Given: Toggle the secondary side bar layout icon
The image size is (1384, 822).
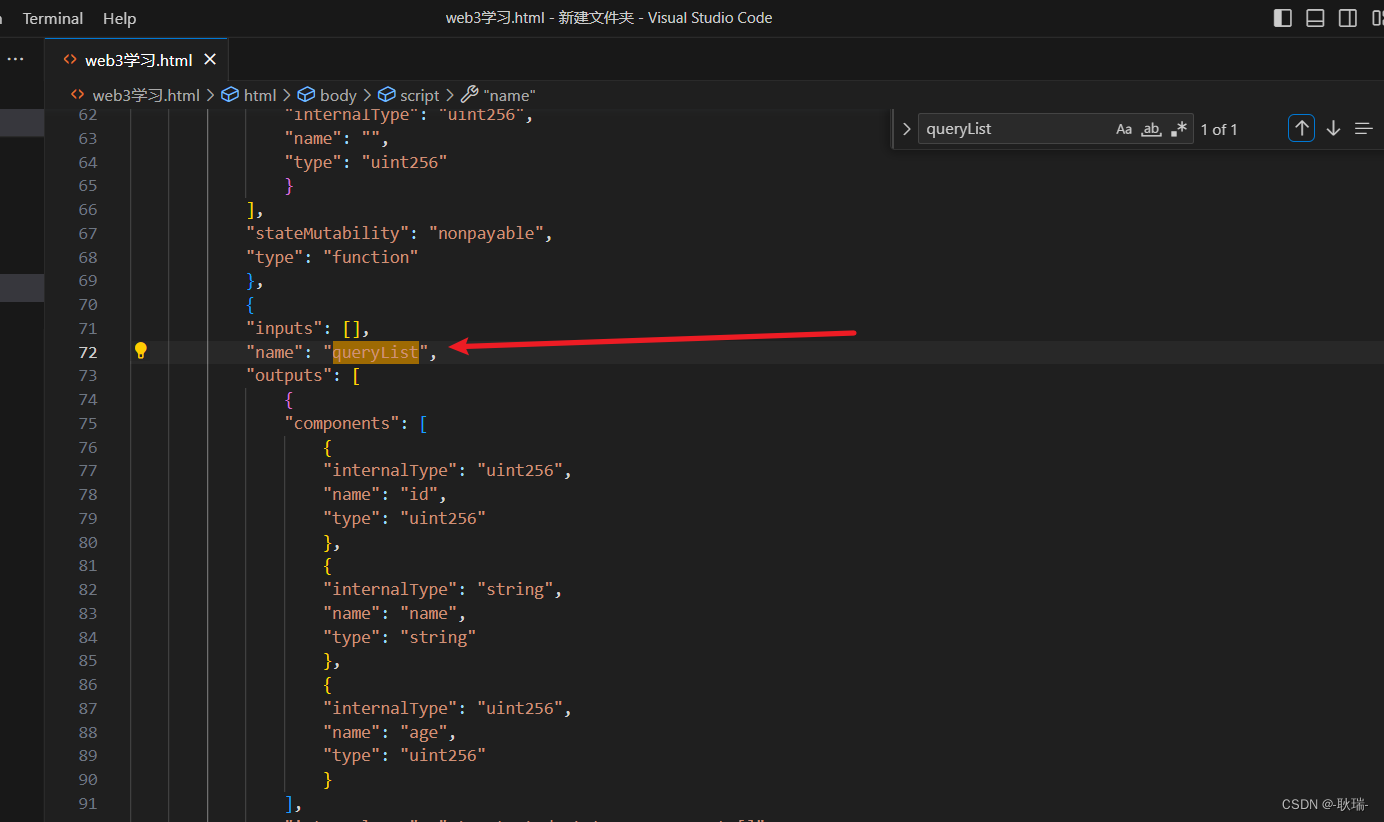Looking at the screenshot, I should 1348,18.
